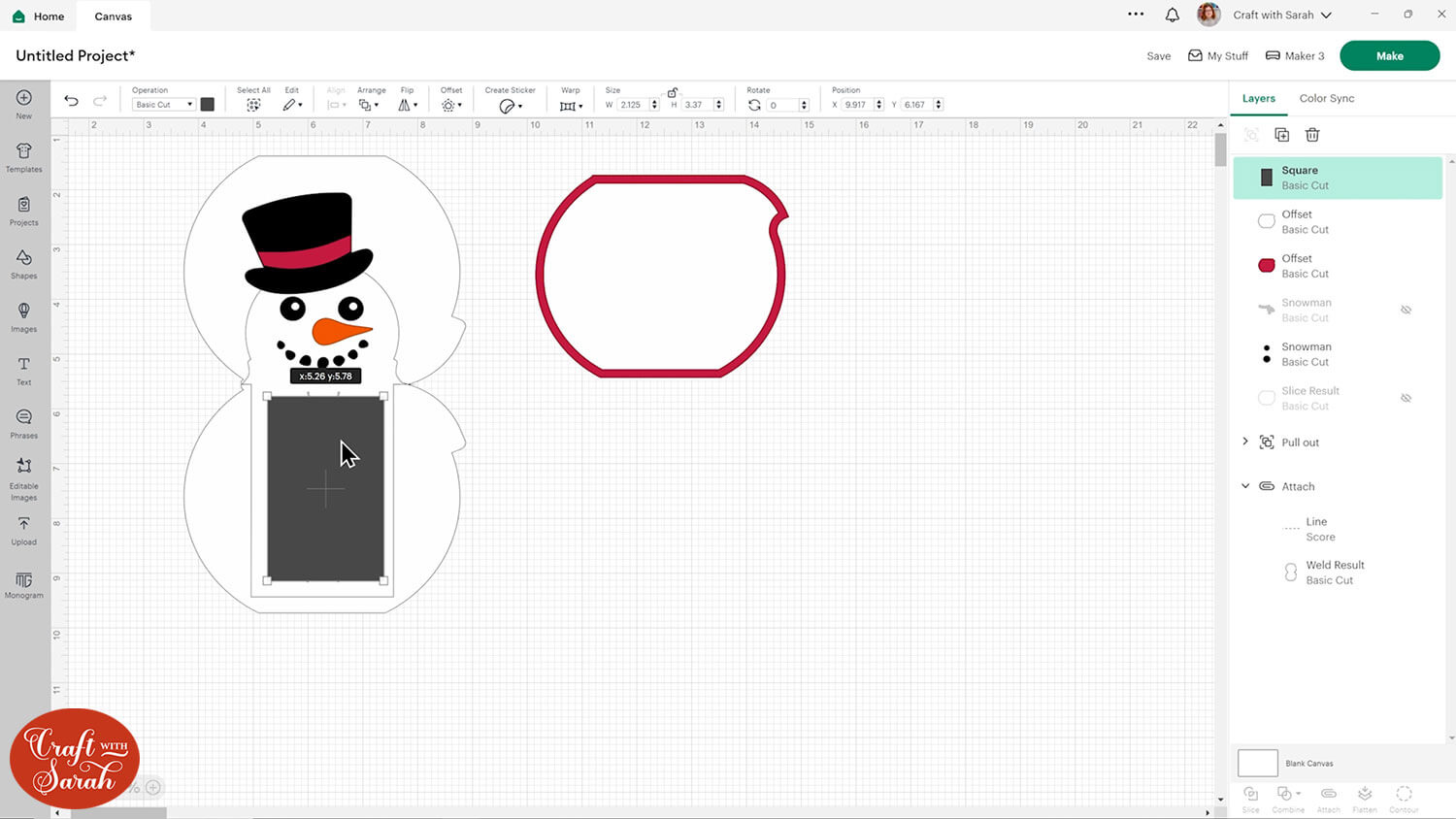Viewport: 1456px width, 819px height.
Task: Open the Templates panel
Action: tap(24, 156)
